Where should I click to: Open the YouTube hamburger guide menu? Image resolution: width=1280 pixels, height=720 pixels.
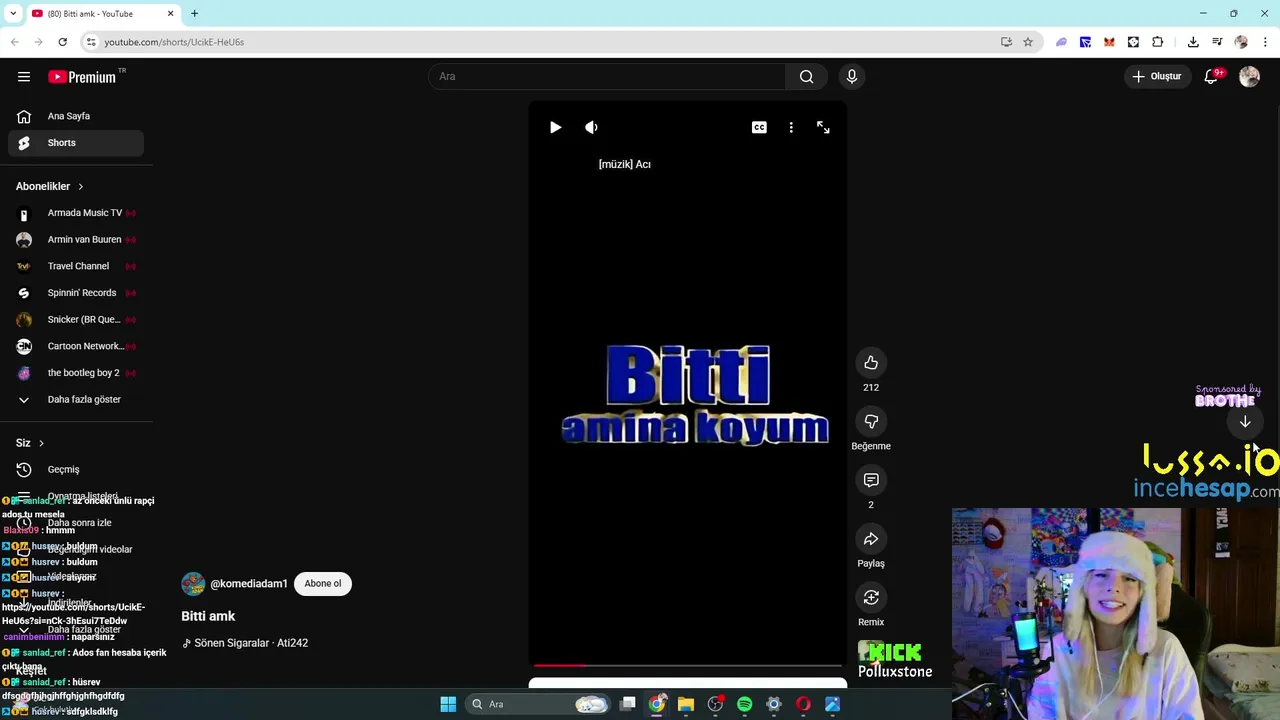24,76
